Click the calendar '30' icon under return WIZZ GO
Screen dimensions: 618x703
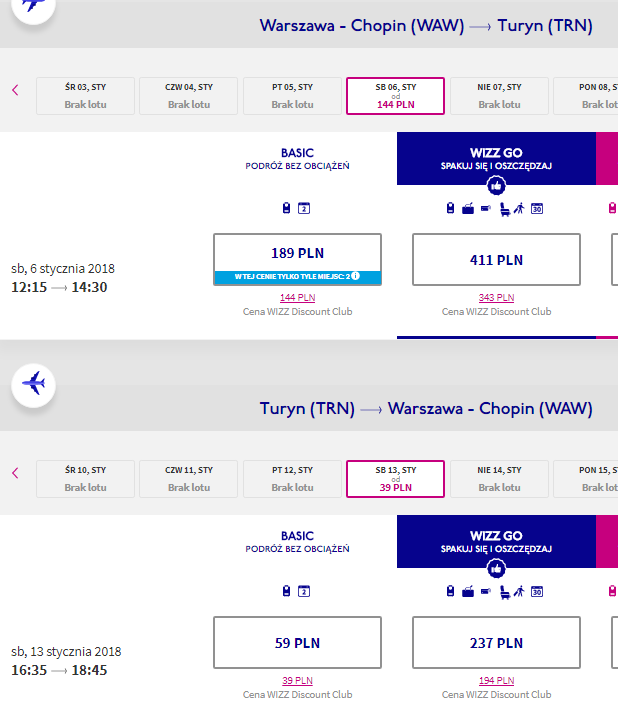pos(537,591)
